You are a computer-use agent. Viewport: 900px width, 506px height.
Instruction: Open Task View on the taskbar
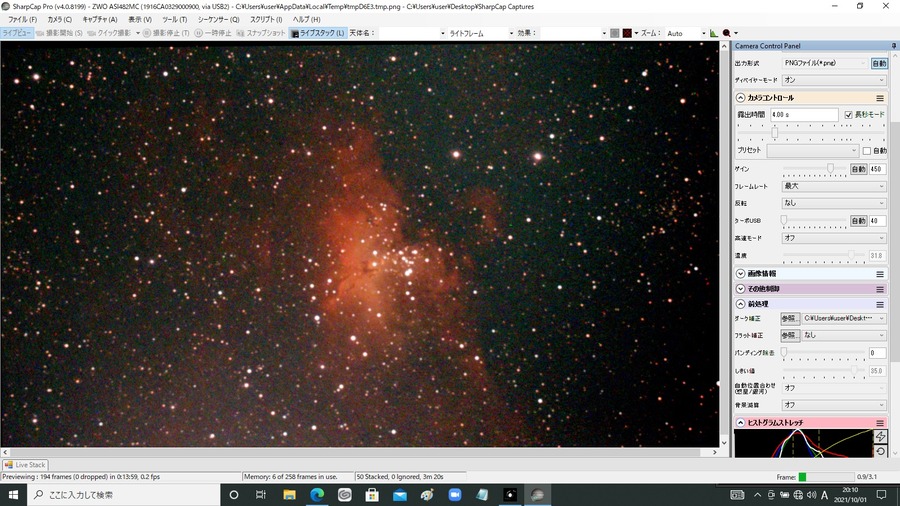[x=261, y=495]
